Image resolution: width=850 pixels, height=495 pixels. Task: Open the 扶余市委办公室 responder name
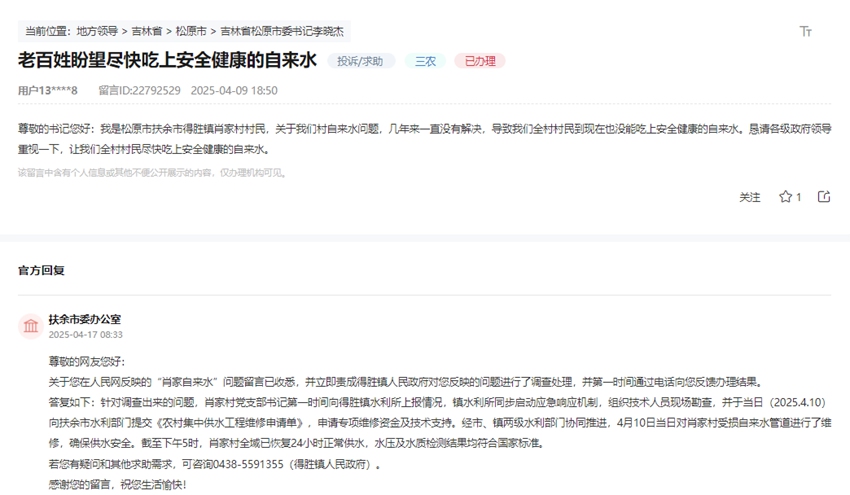84,319
